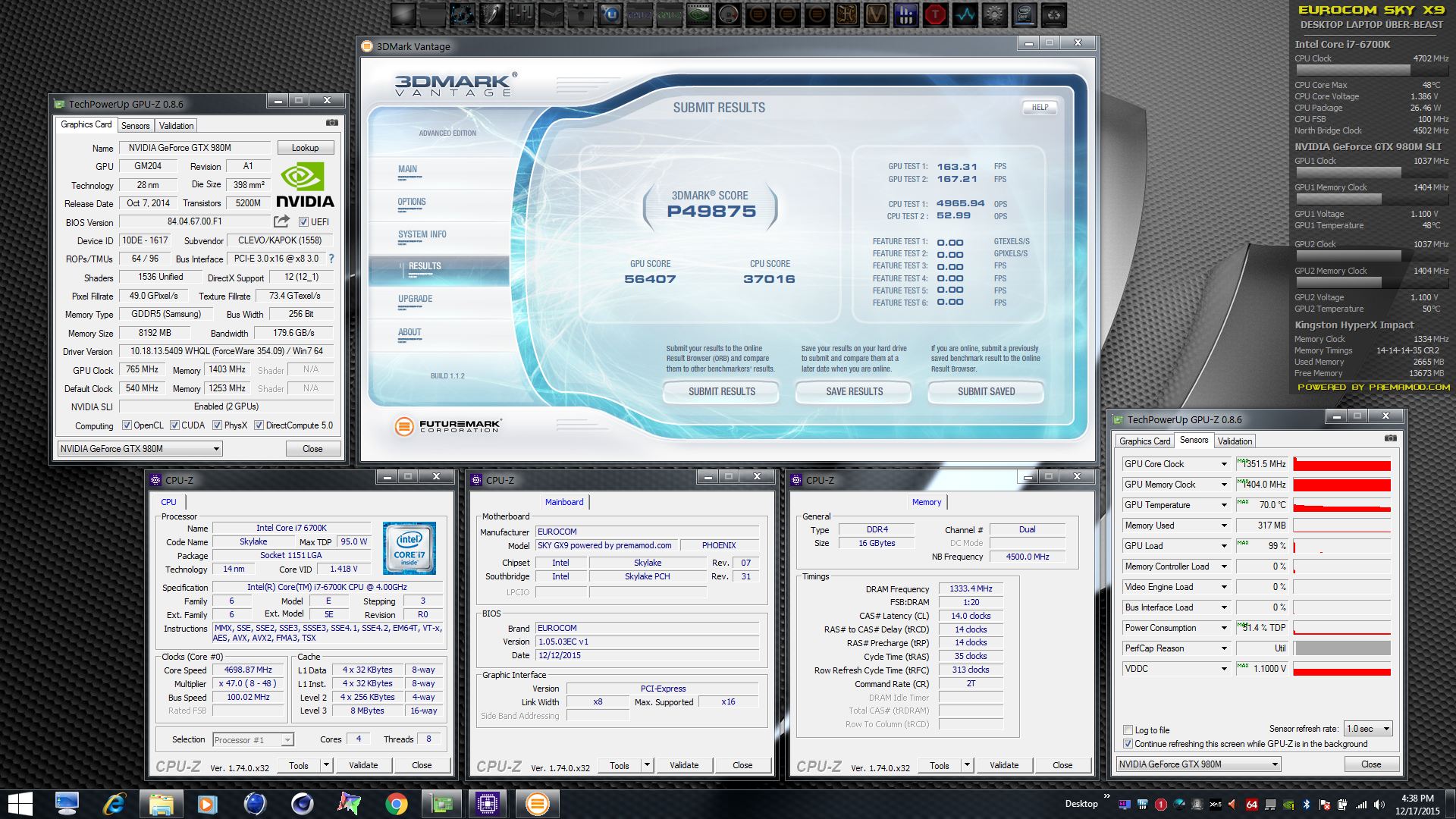Screen dimensions: 1456x819
Task: Click the recycle bin dock icon
Action: (x=1053, y=14)
